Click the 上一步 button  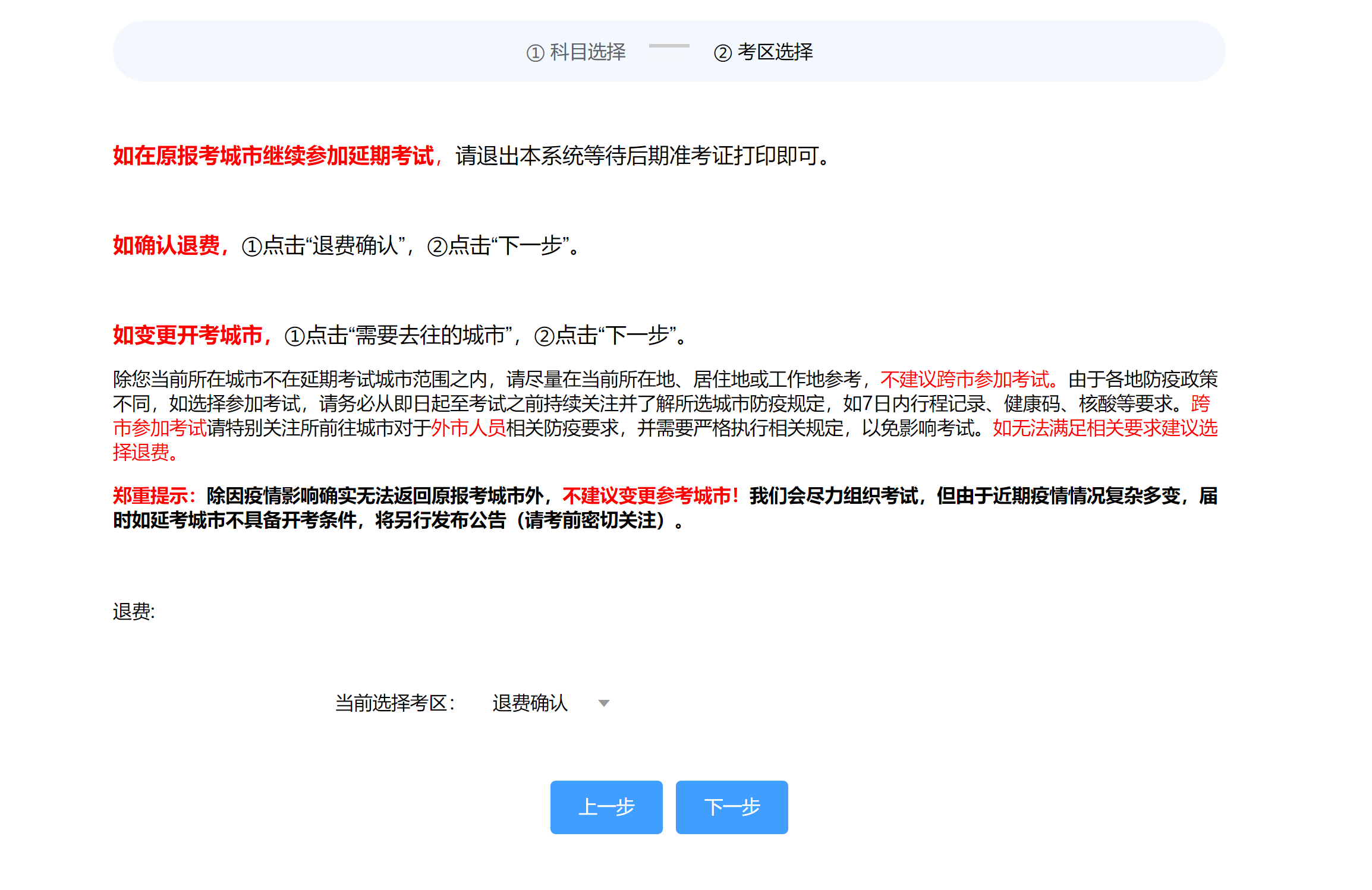[x=606, y=807]
